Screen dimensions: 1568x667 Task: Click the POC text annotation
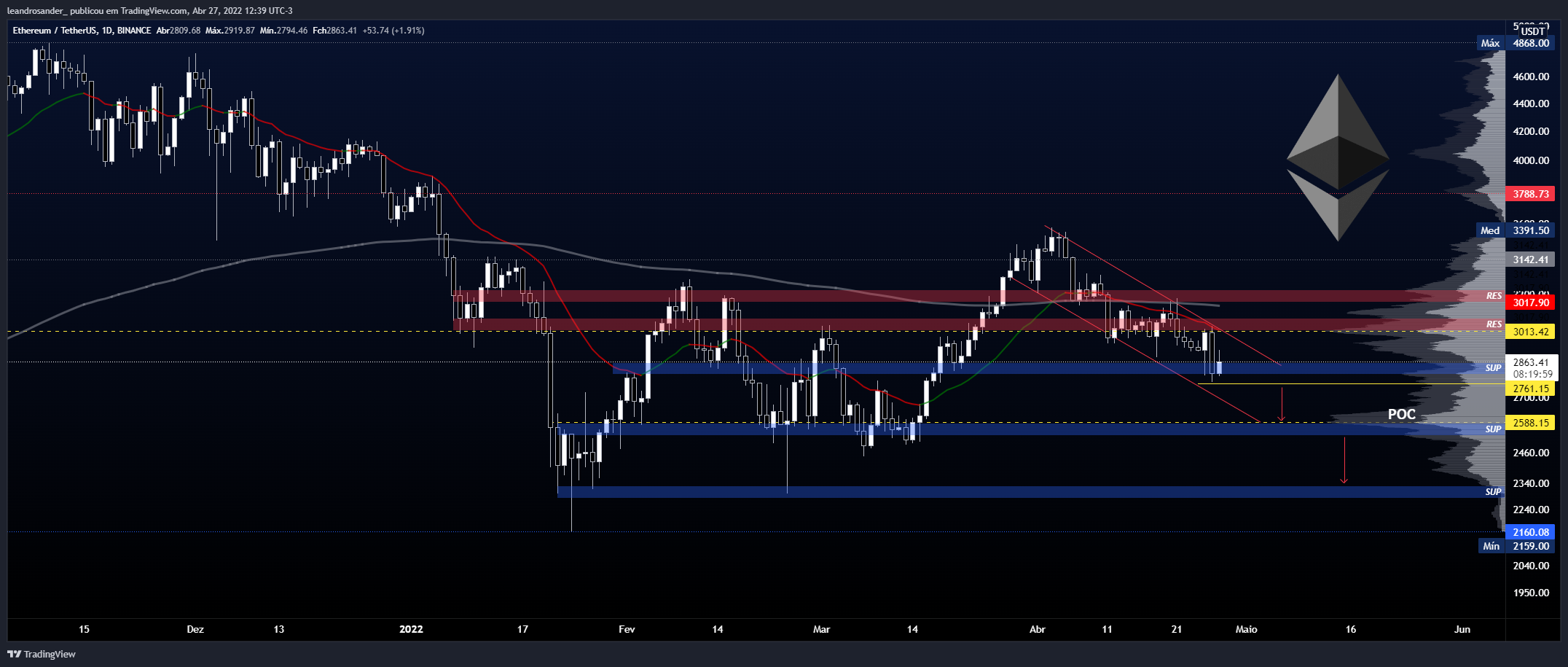pyautogui.click(x=1401, y=414)
